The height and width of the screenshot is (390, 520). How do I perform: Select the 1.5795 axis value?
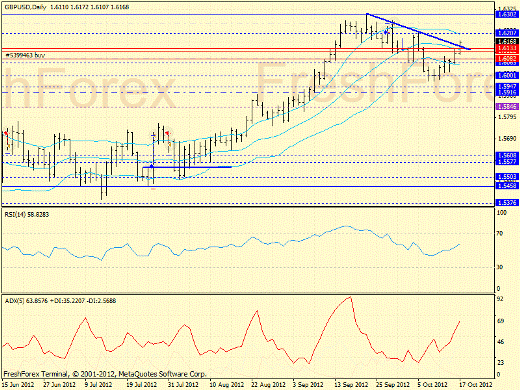point(507,117)
